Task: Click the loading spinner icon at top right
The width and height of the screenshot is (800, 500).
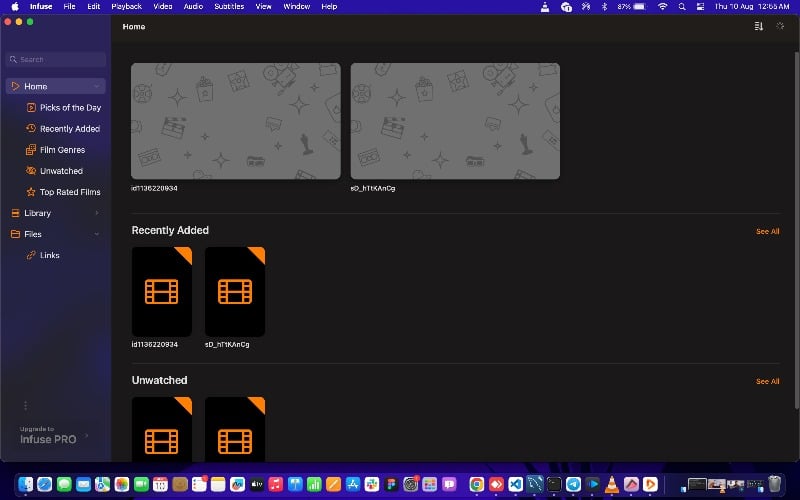Action: 780,26
